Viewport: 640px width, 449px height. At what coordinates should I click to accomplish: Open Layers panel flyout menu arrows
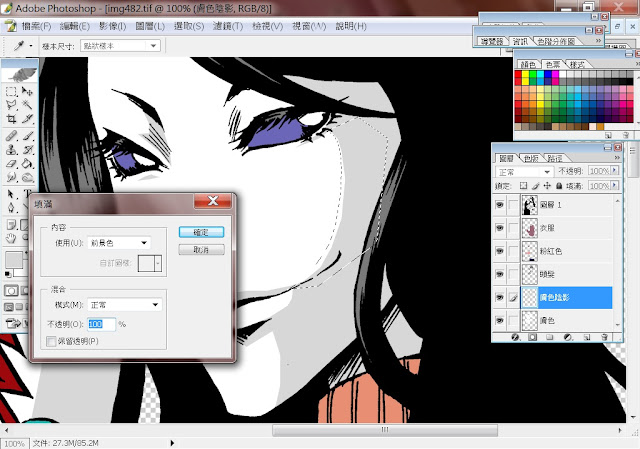(x=617, y=158)
